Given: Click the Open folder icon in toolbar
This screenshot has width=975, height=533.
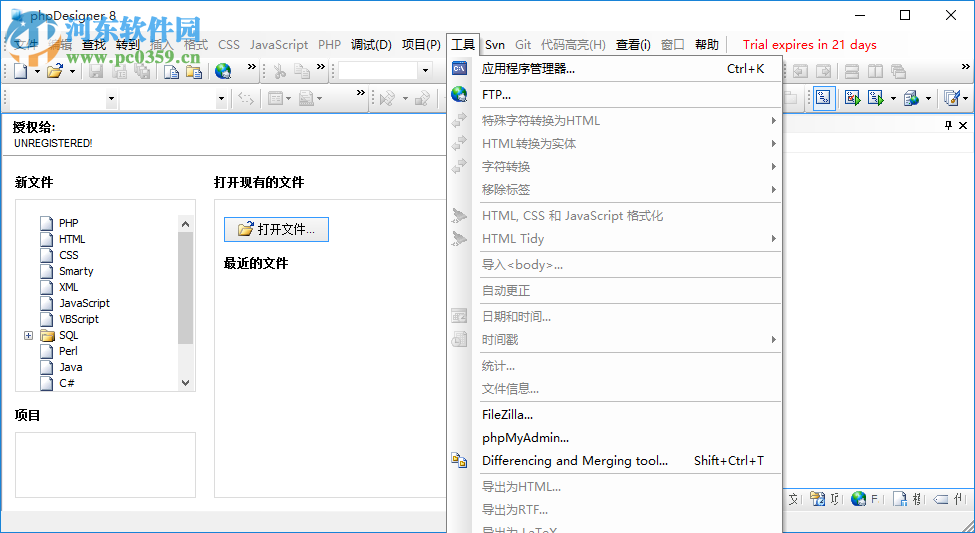Looking at the screenshot, I should tap(55, 72).
